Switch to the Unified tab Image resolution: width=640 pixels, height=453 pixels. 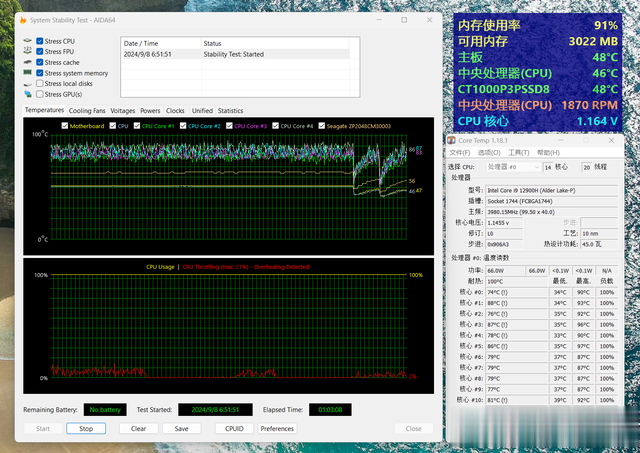(202, 111)
